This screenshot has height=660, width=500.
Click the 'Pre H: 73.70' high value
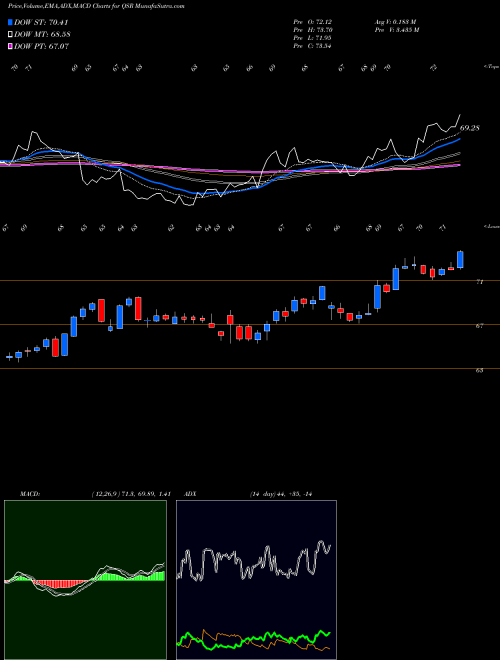click(313, 30)
